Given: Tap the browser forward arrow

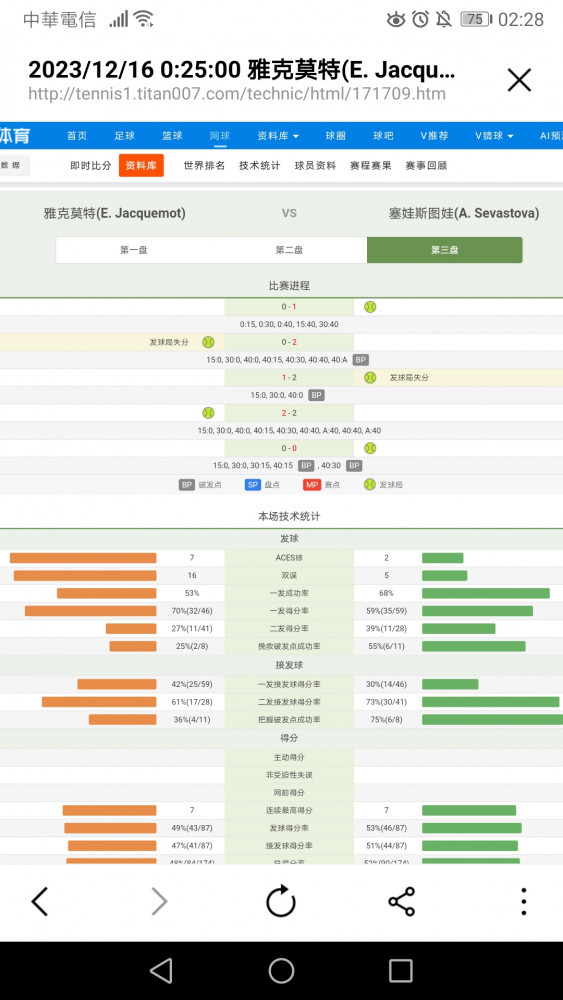Looking at the screenshot, I should pyautogui.click(x=159, y=902).
